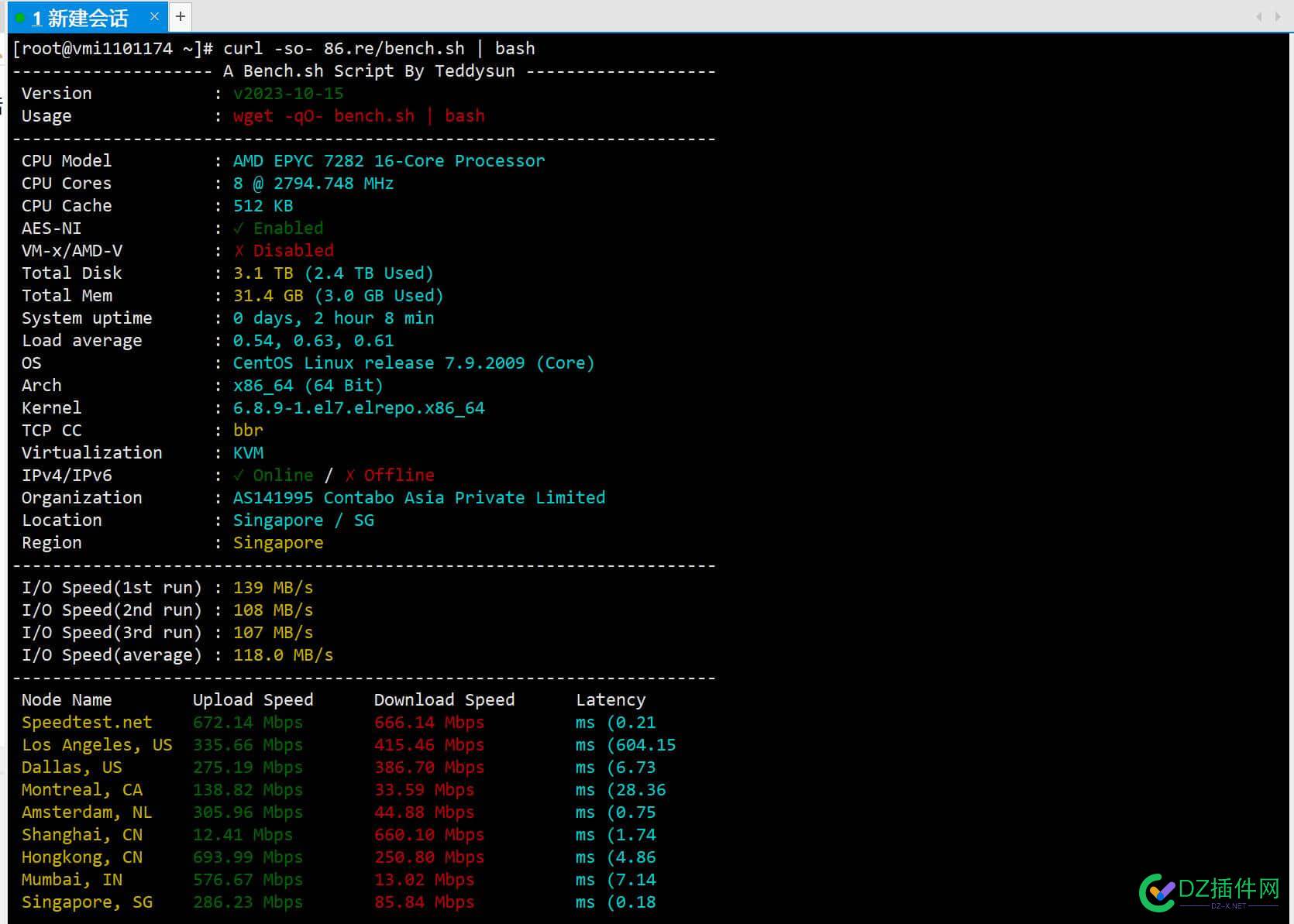Image resolution: width=1294 pixels, height=924 pixels.
Task: Click Hongkong upload speed 693.99 Mbps
Action: point(248,857)
